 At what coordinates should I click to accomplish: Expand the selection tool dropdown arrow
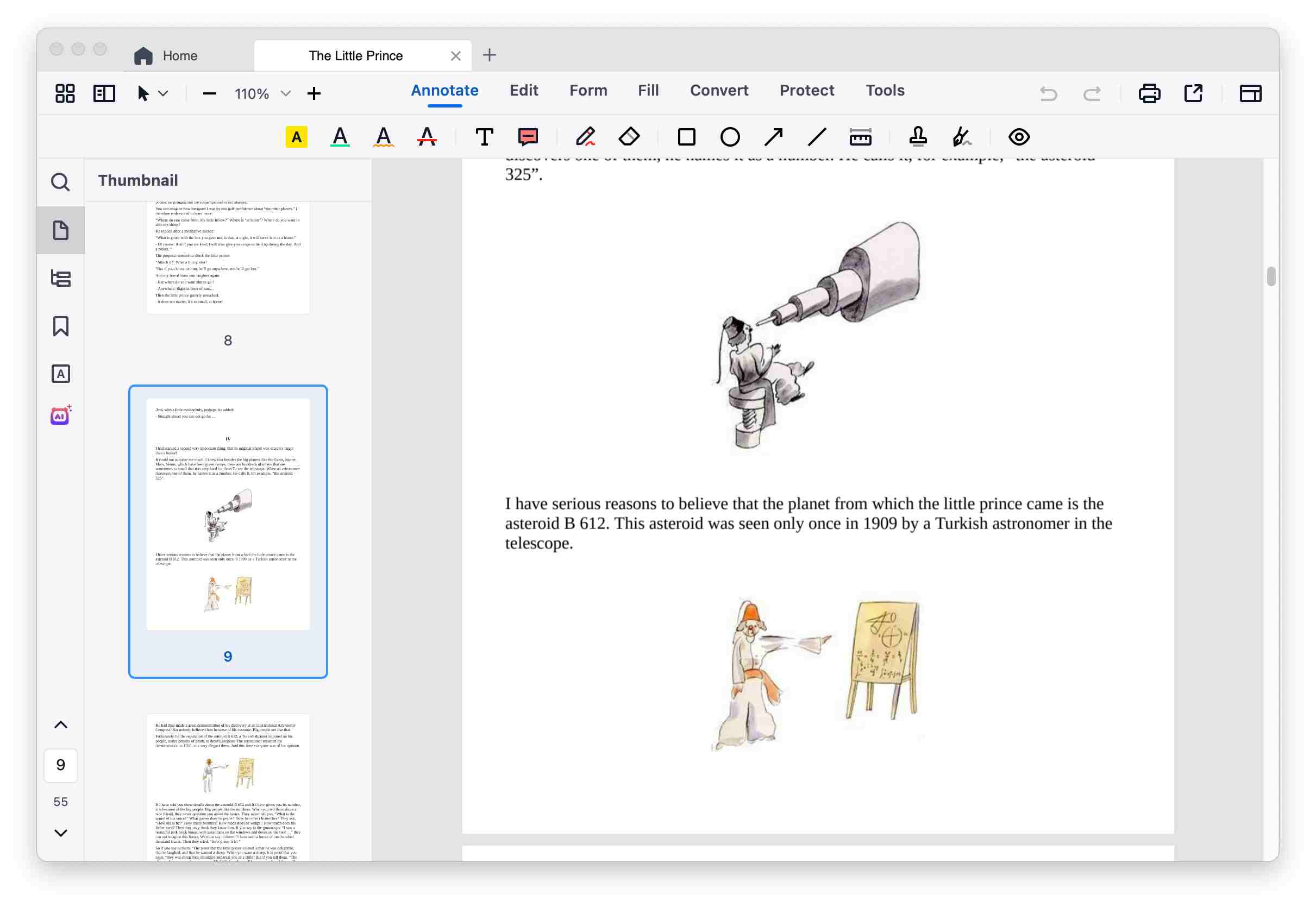pyautogui.click(x=165, y=93)
